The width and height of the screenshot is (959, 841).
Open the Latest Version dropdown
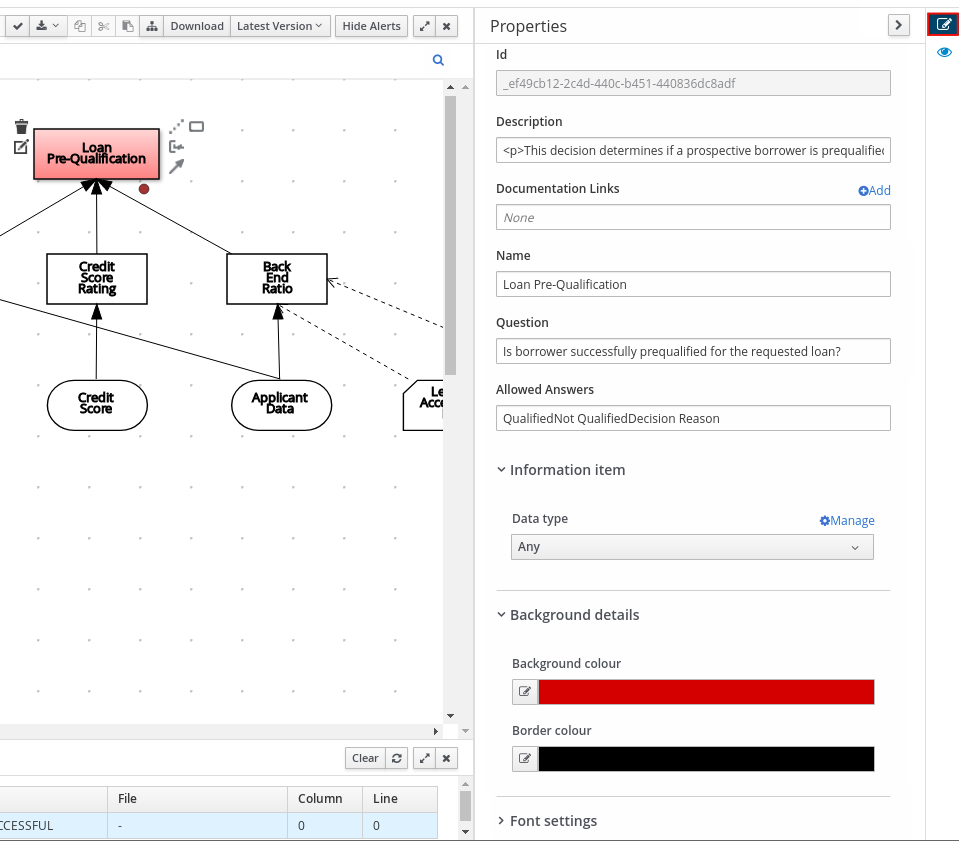(x=280, y=26)
